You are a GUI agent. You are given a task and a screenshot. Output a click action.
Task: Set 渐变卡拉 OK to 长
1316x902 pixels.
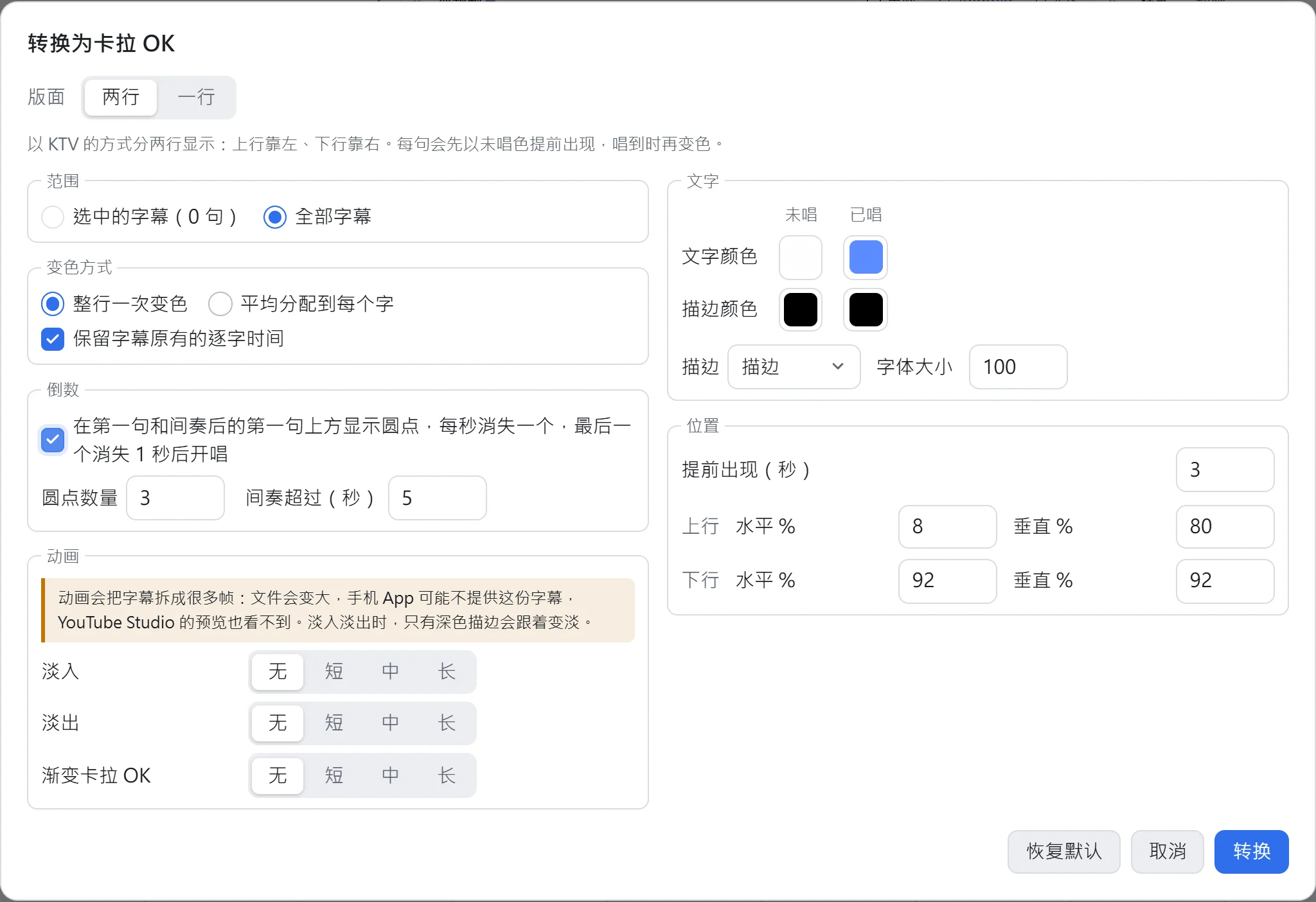click(447, 776)
